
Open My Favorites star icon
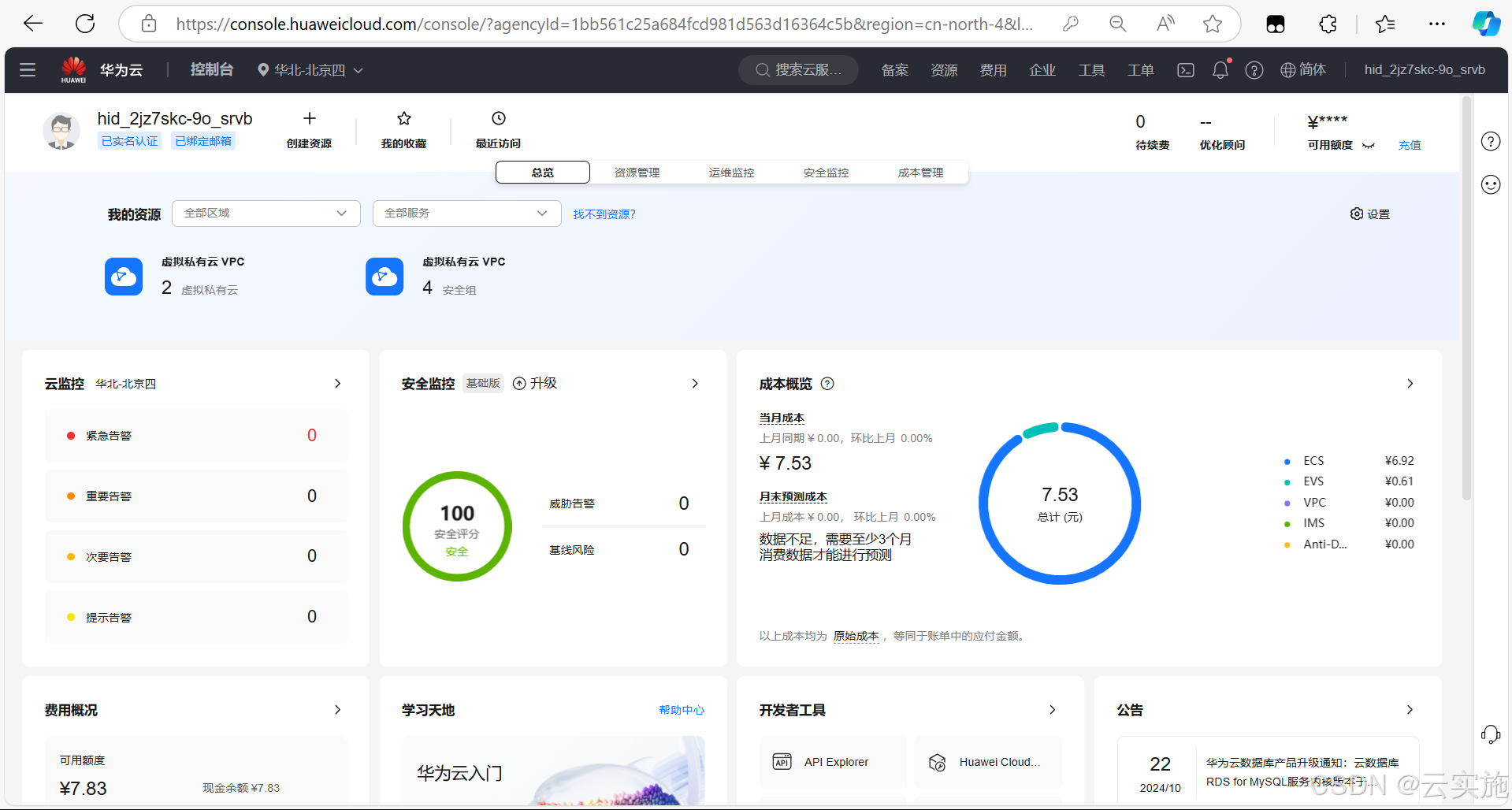coord(403,119)
